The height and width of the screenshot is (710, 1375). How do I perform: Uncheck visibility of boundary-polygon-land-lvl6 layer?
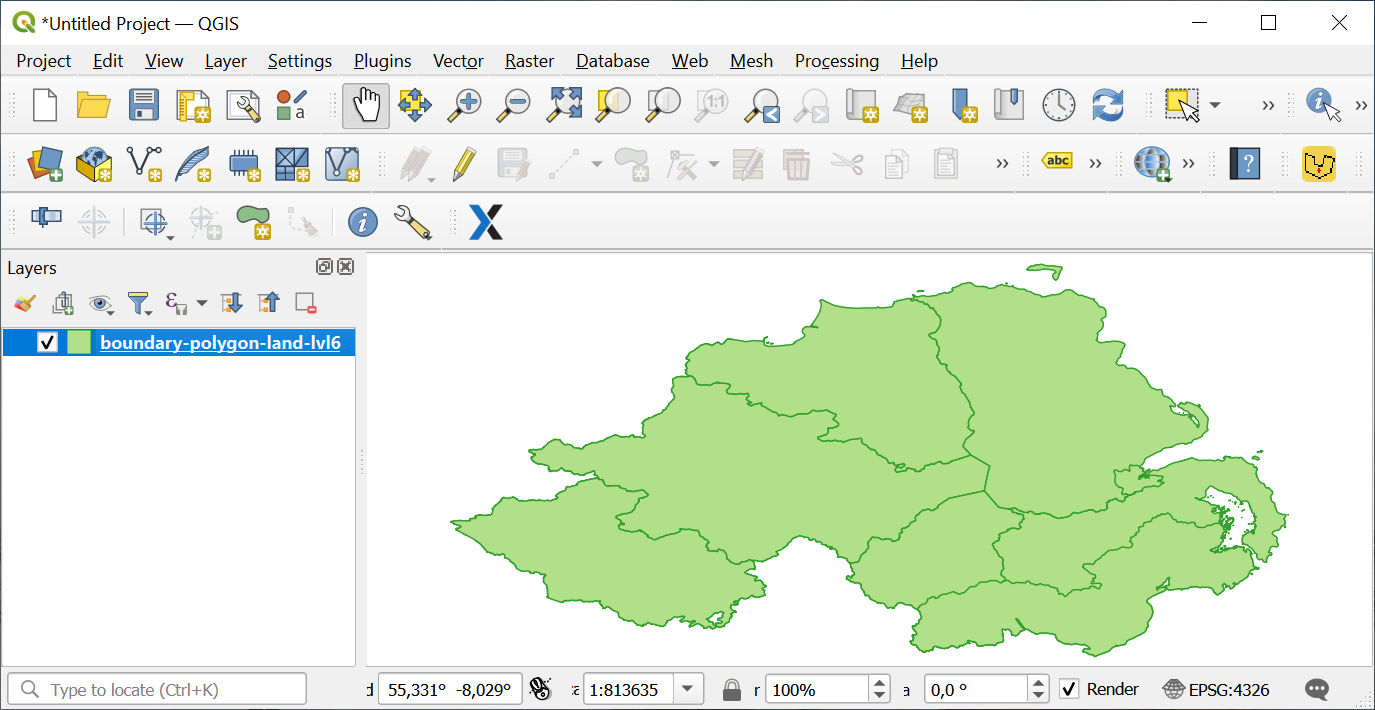coord(47,342)
